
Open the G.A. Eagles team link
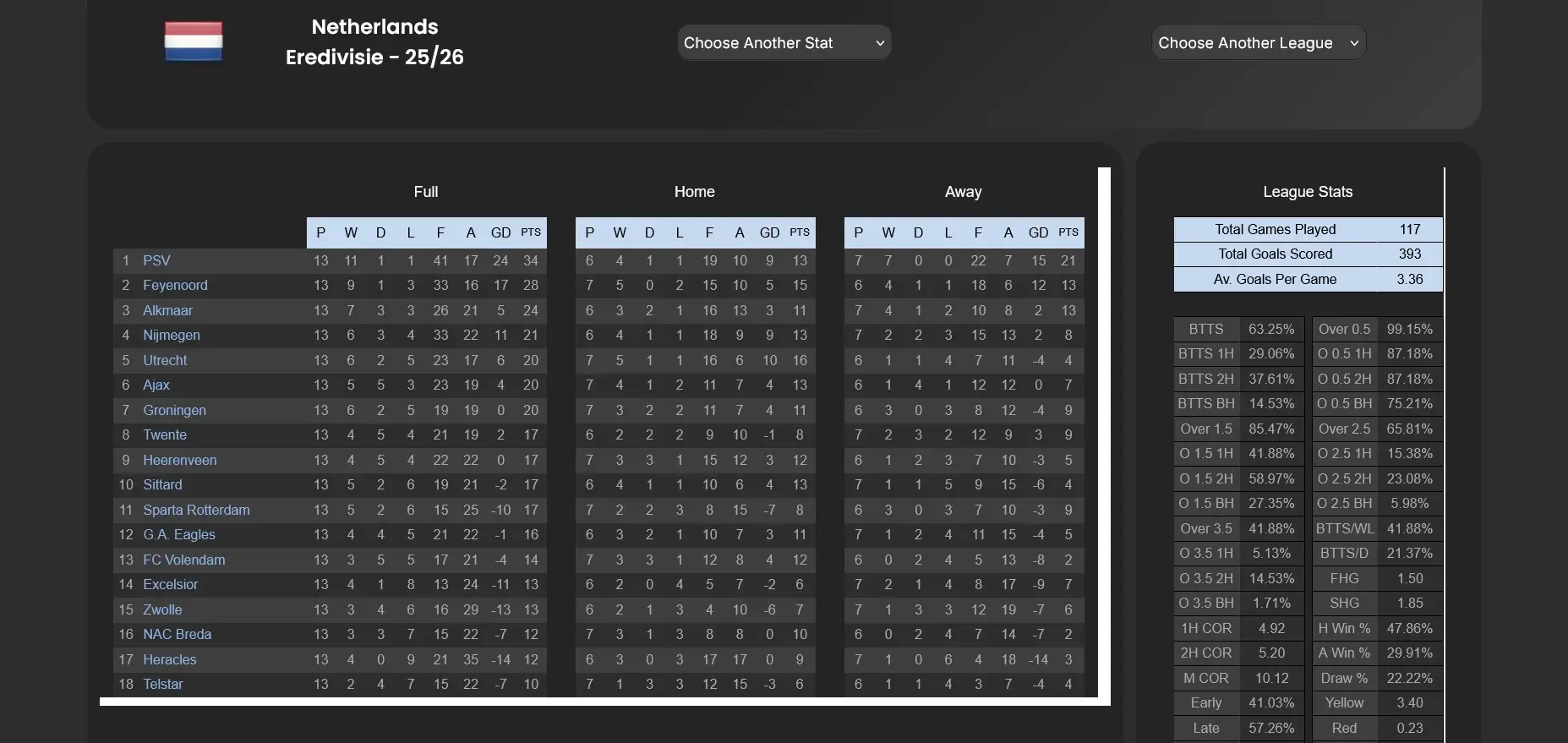[179, 534]
